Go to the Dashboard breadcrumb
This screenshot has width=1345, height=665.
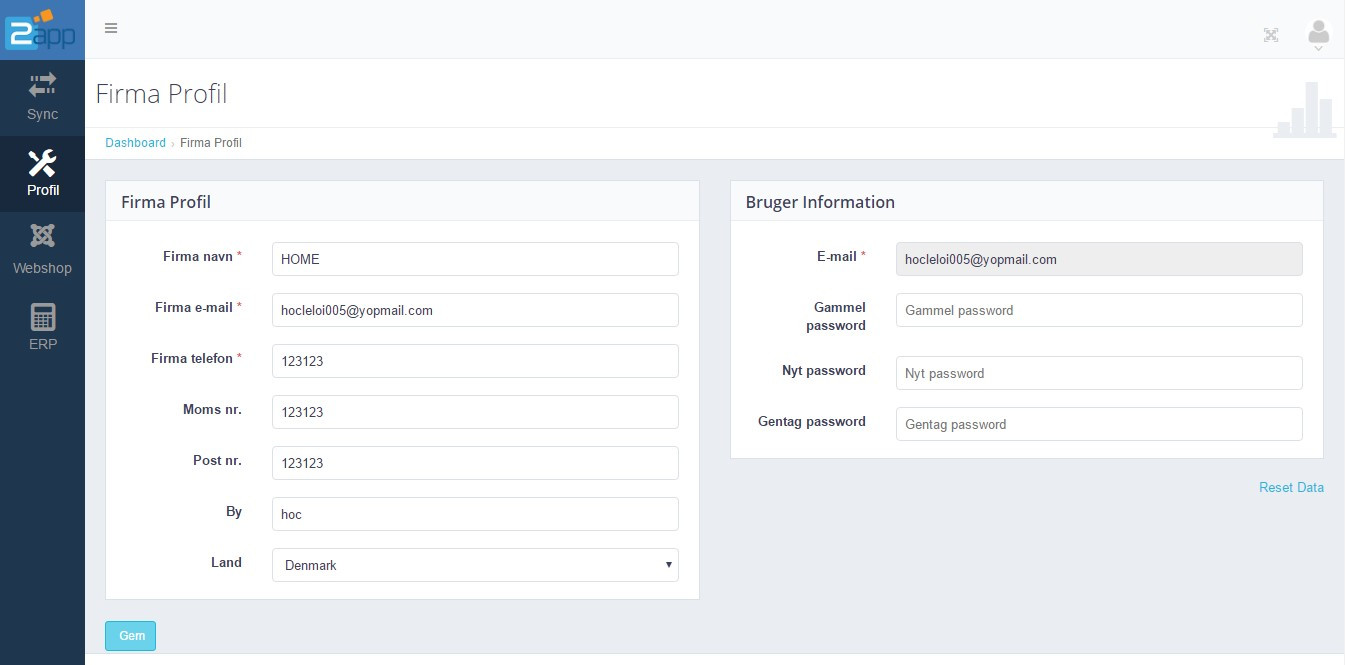click(x=135, y=142)
